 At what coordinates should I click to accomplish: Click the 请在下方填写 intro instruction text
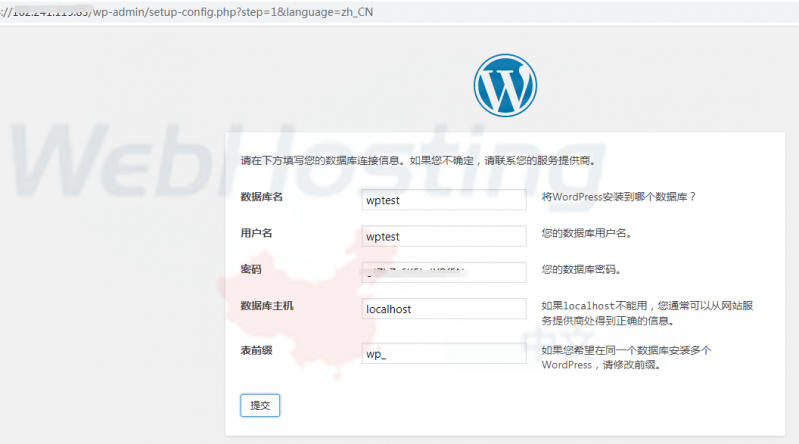pos(418,160)
